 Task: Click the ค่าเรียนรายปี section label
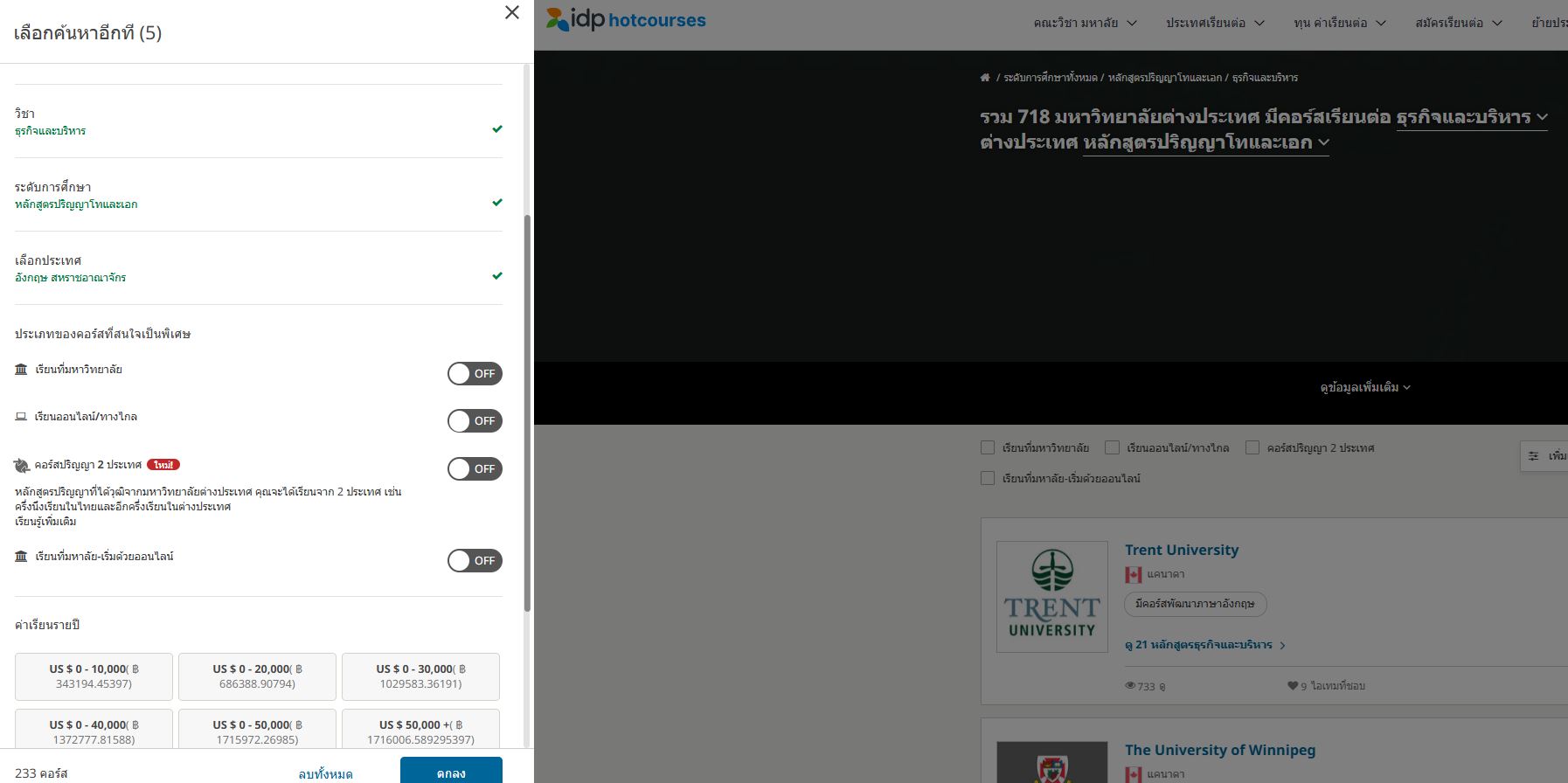(47, 625)
